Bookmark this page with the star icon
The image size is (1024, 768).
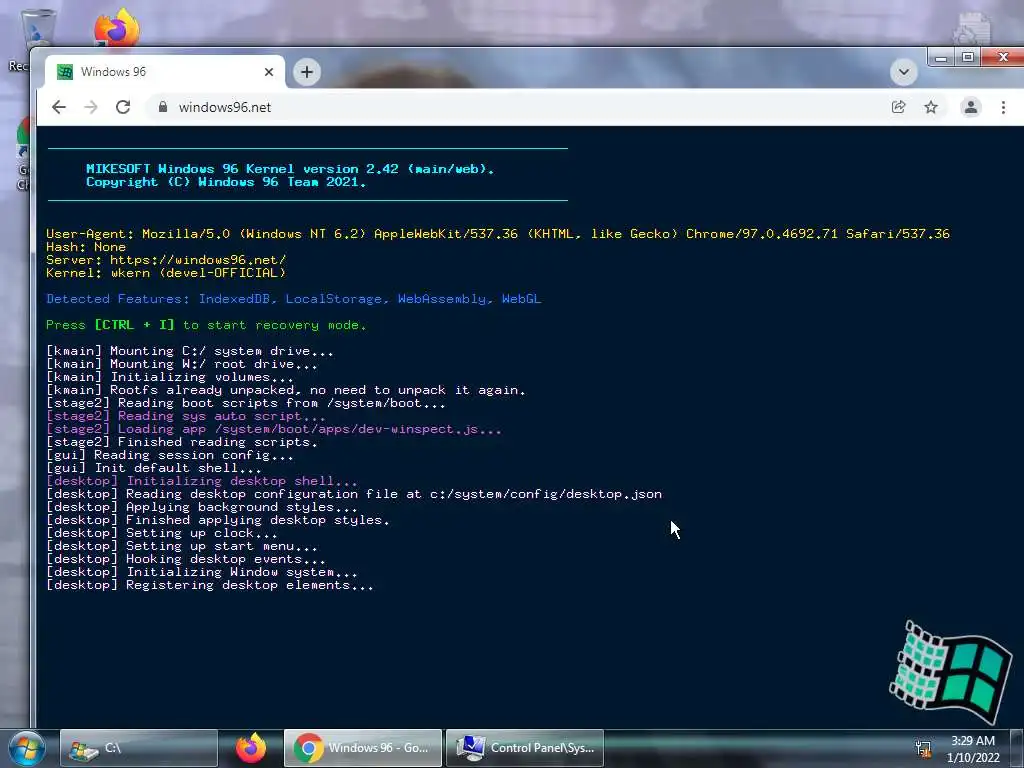931,107
